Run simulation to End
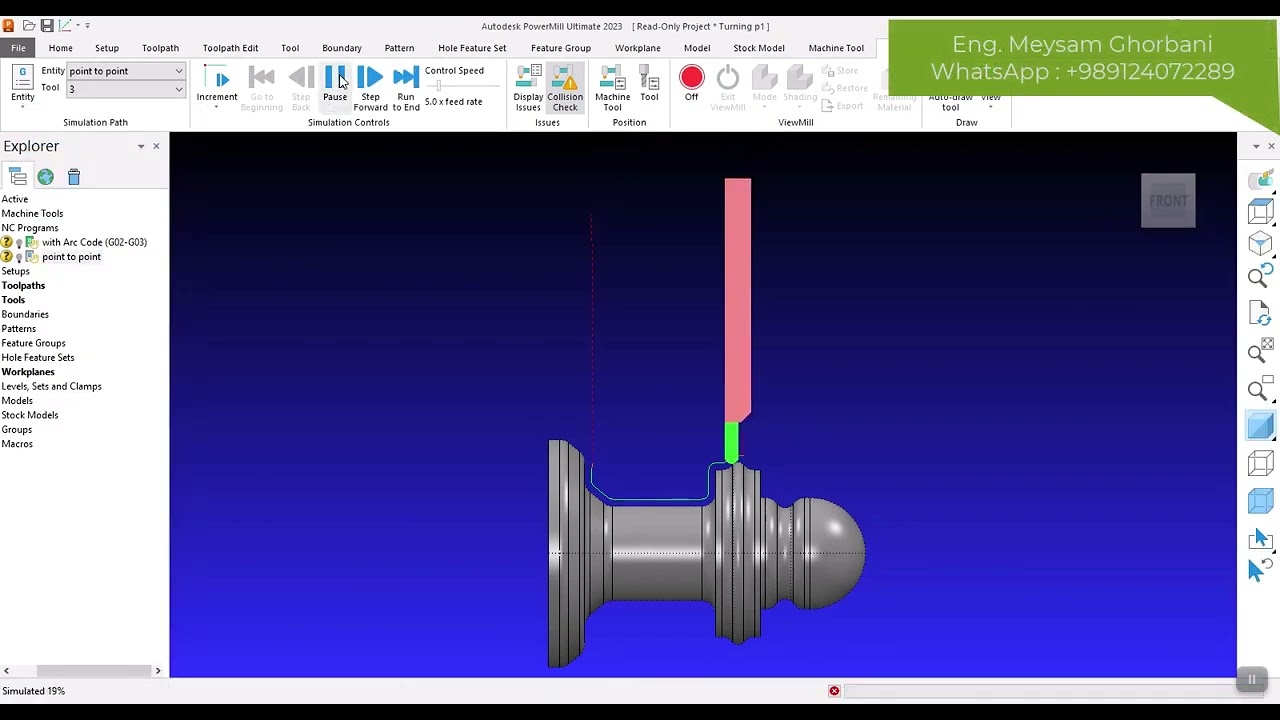Image resolution: width=1280 pixels, height=720 pixels. pos(406,88)
